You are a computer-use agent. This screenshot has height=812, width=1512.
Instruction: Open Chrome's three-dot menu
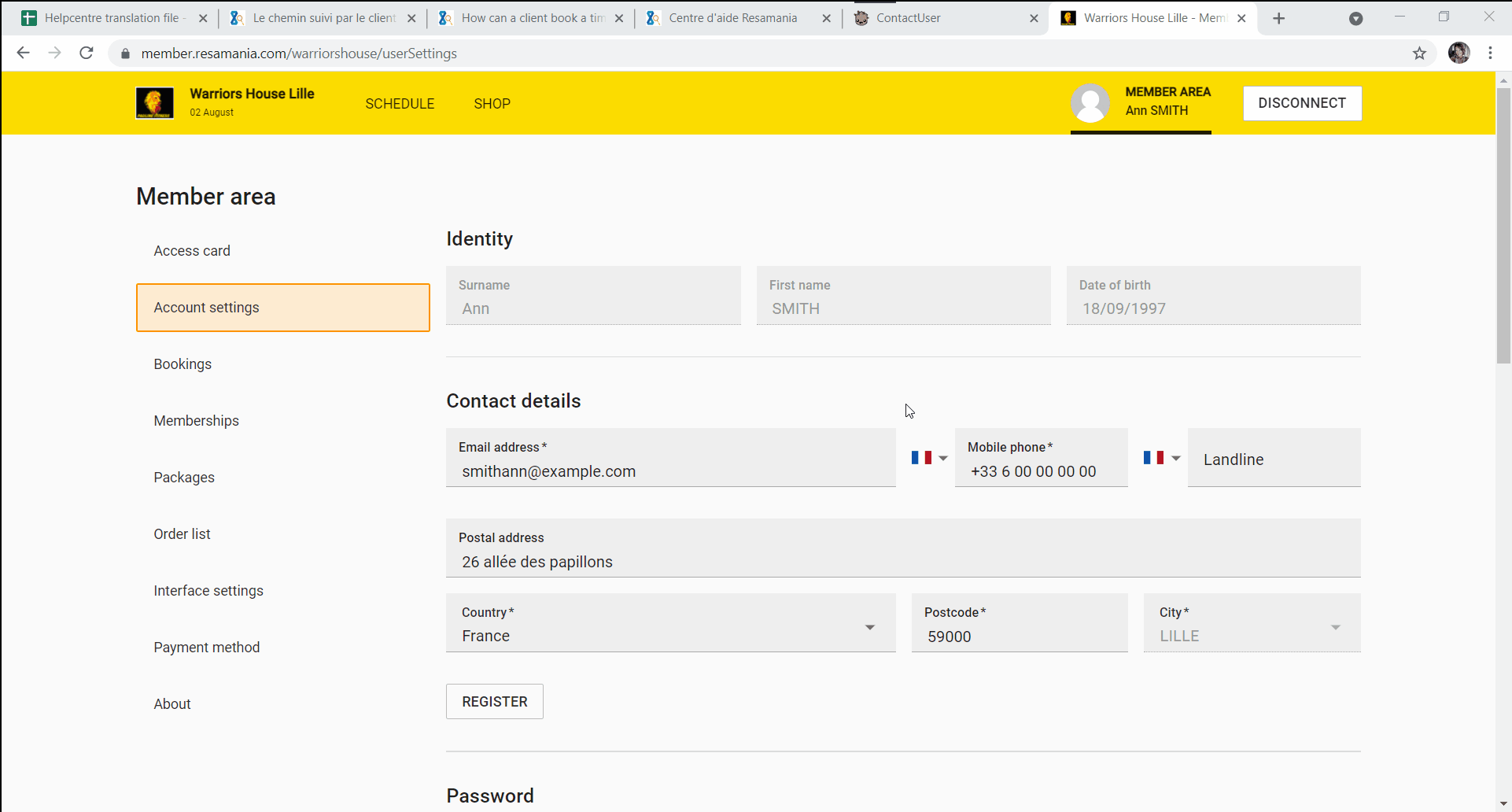[1491, 53]
